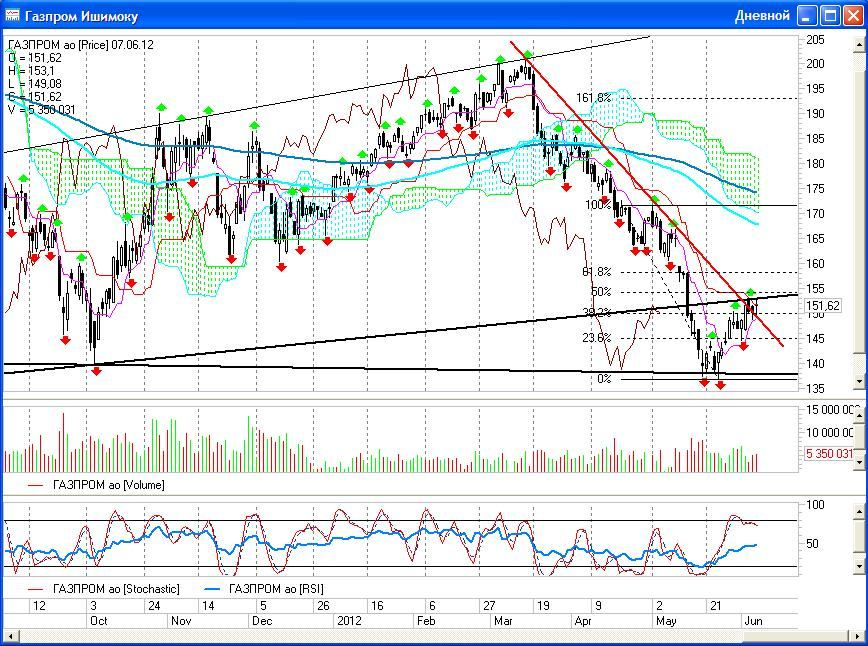Click the "May" month label
Image resolution: width=868 pixels, height=646 pixels.
[x=666, y=621]
